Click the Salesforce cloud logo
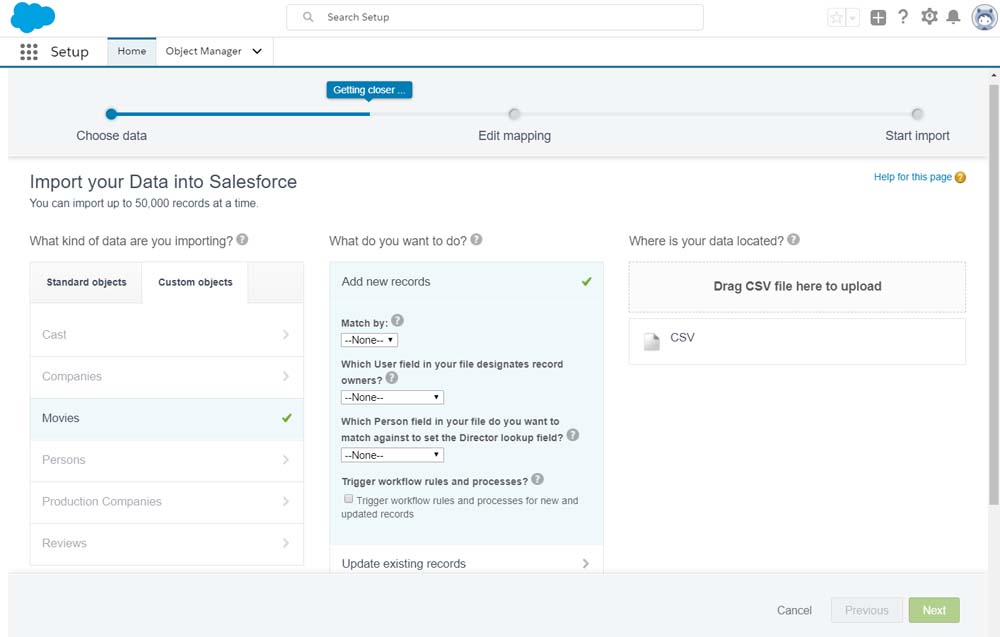Screen dimensions: 1000x637 32,17
